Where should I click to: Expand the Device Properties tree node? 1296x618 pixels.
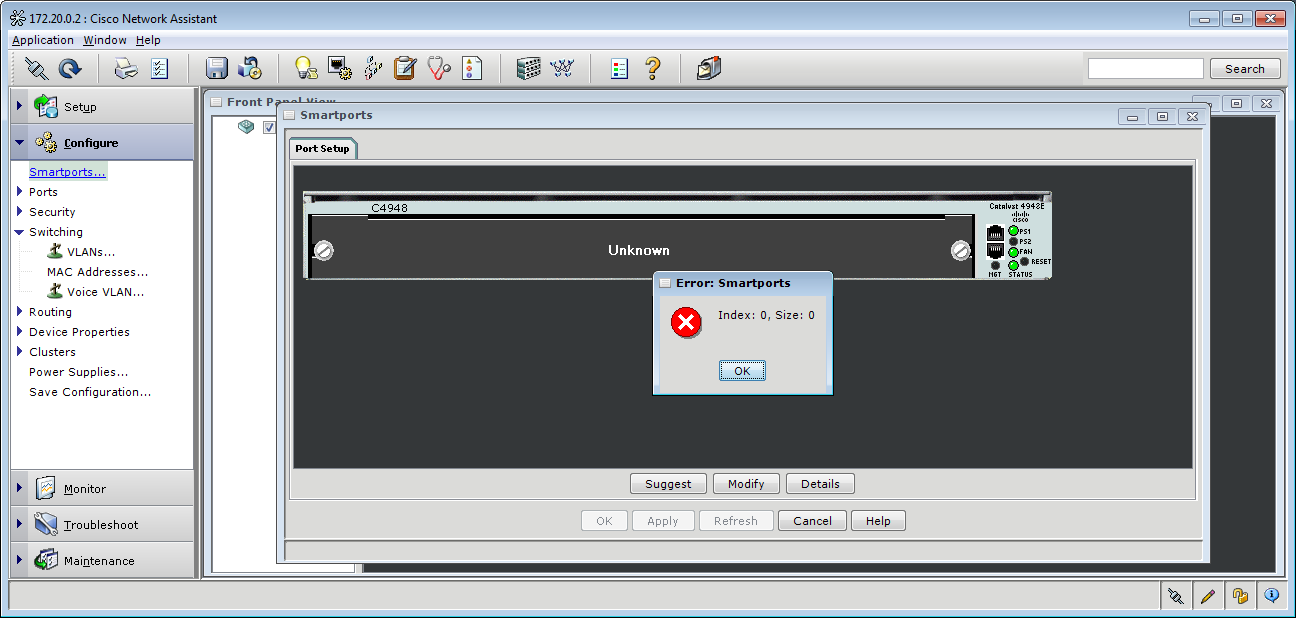point(19,331)
